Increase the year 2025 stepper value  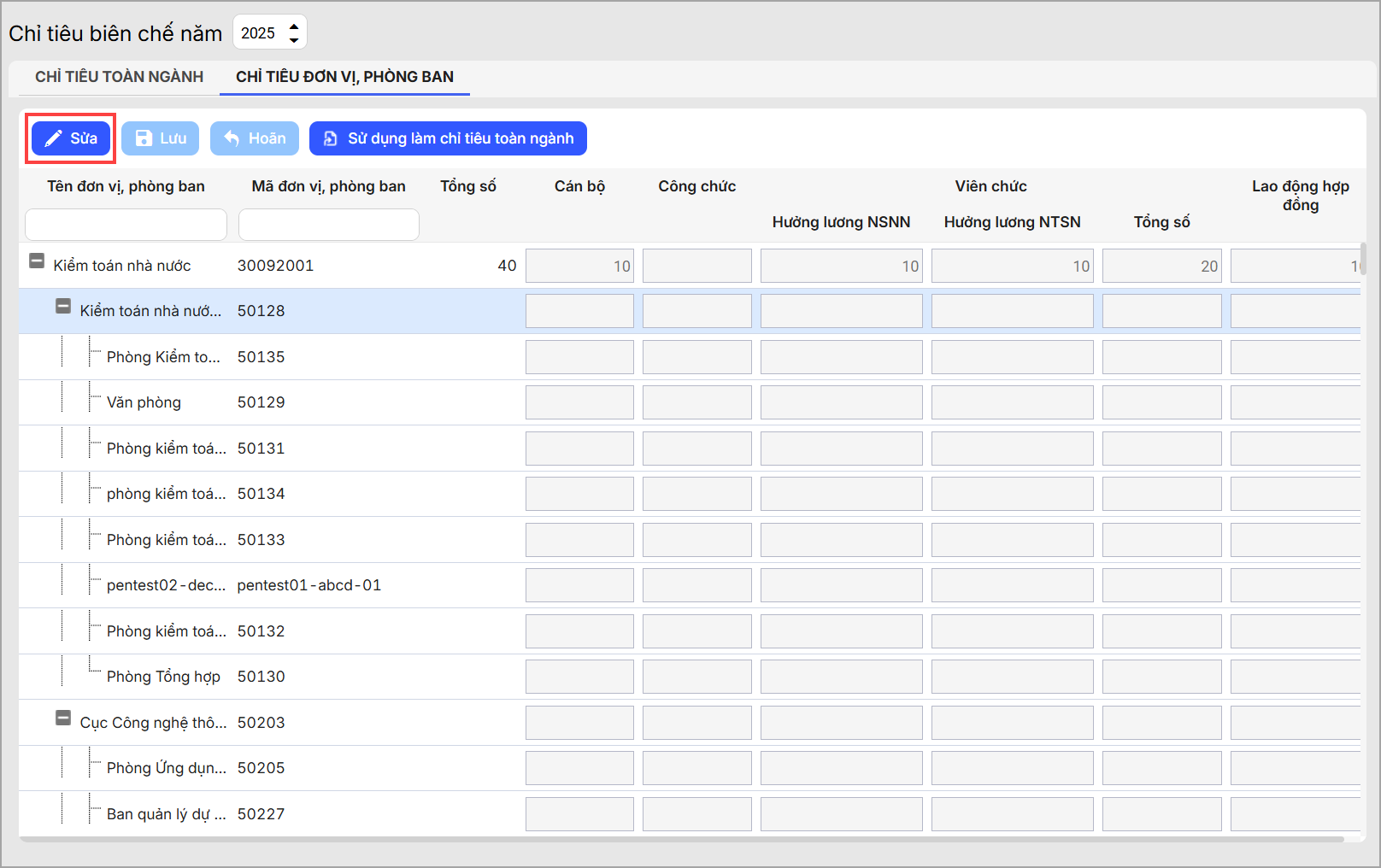click(x=294, y=26)
